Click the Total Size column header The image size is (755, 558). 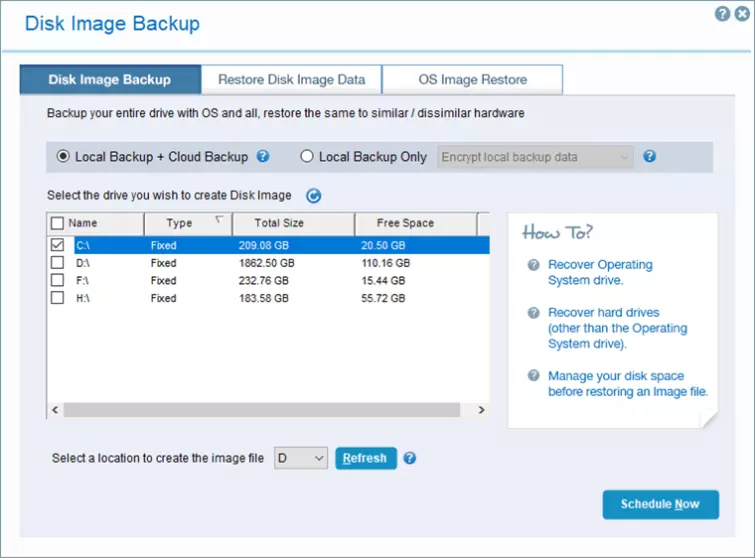(294, 223)
